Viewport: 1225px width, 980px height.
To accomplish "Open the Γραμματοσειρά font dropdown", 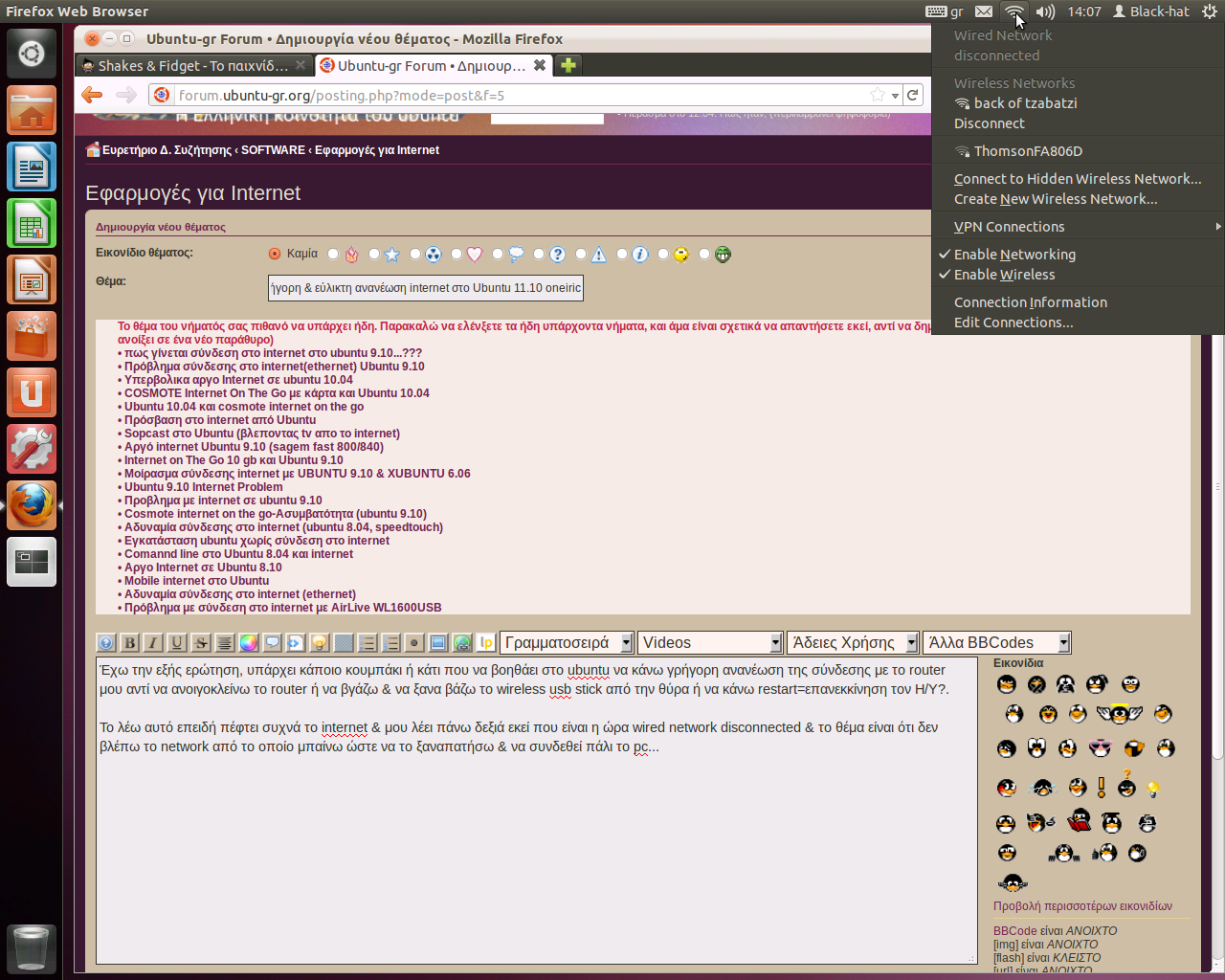I will coord(567,643).
